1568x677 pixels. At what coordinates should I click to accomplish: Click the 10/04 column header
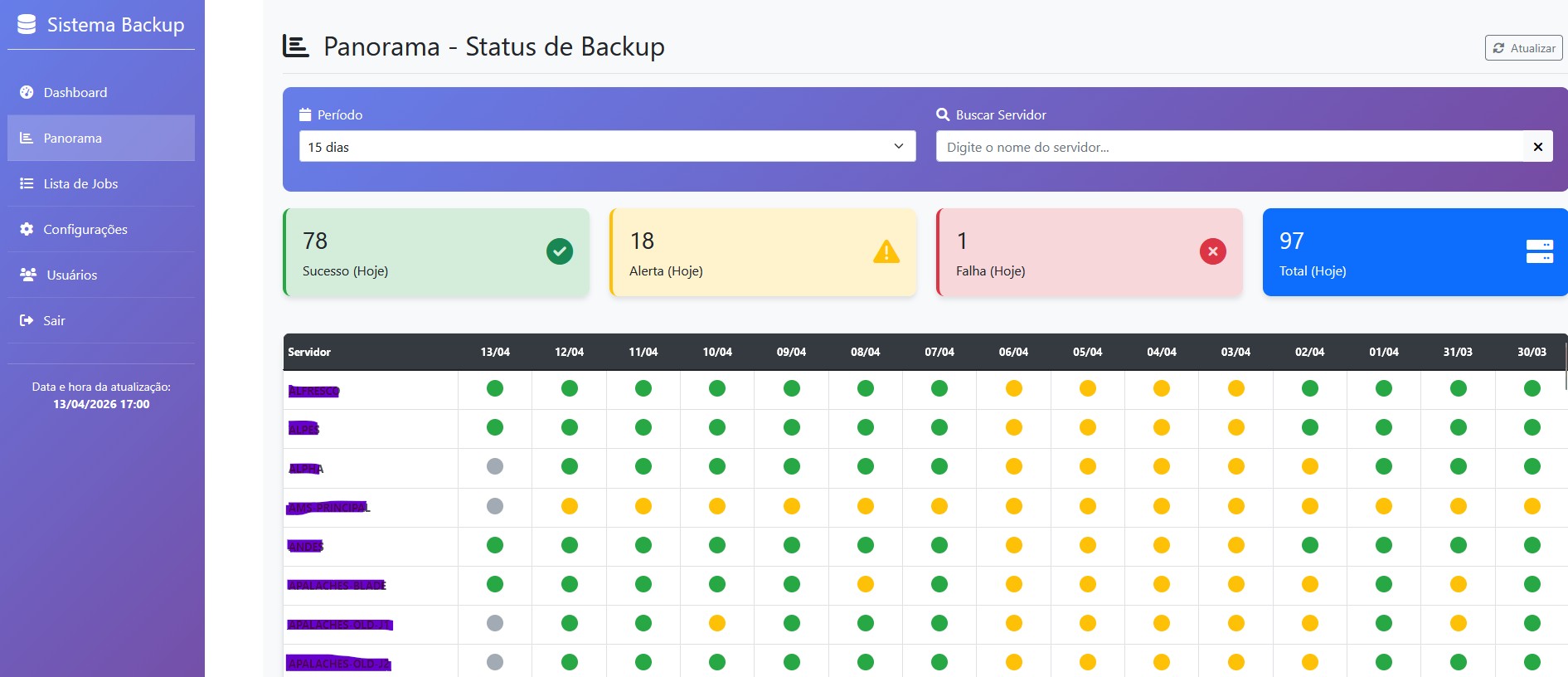(717, 352)
